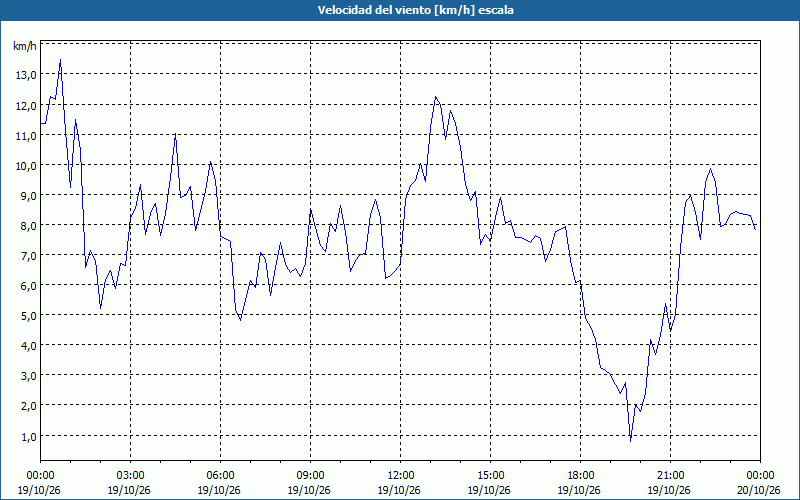Select the 13,0 value on the speed axis

(26, 75)
